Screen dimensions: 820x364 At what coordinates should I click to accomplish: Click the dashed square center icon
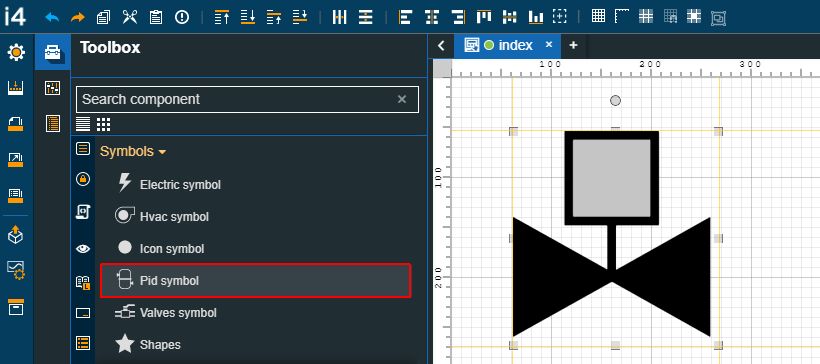click(560, 16)
